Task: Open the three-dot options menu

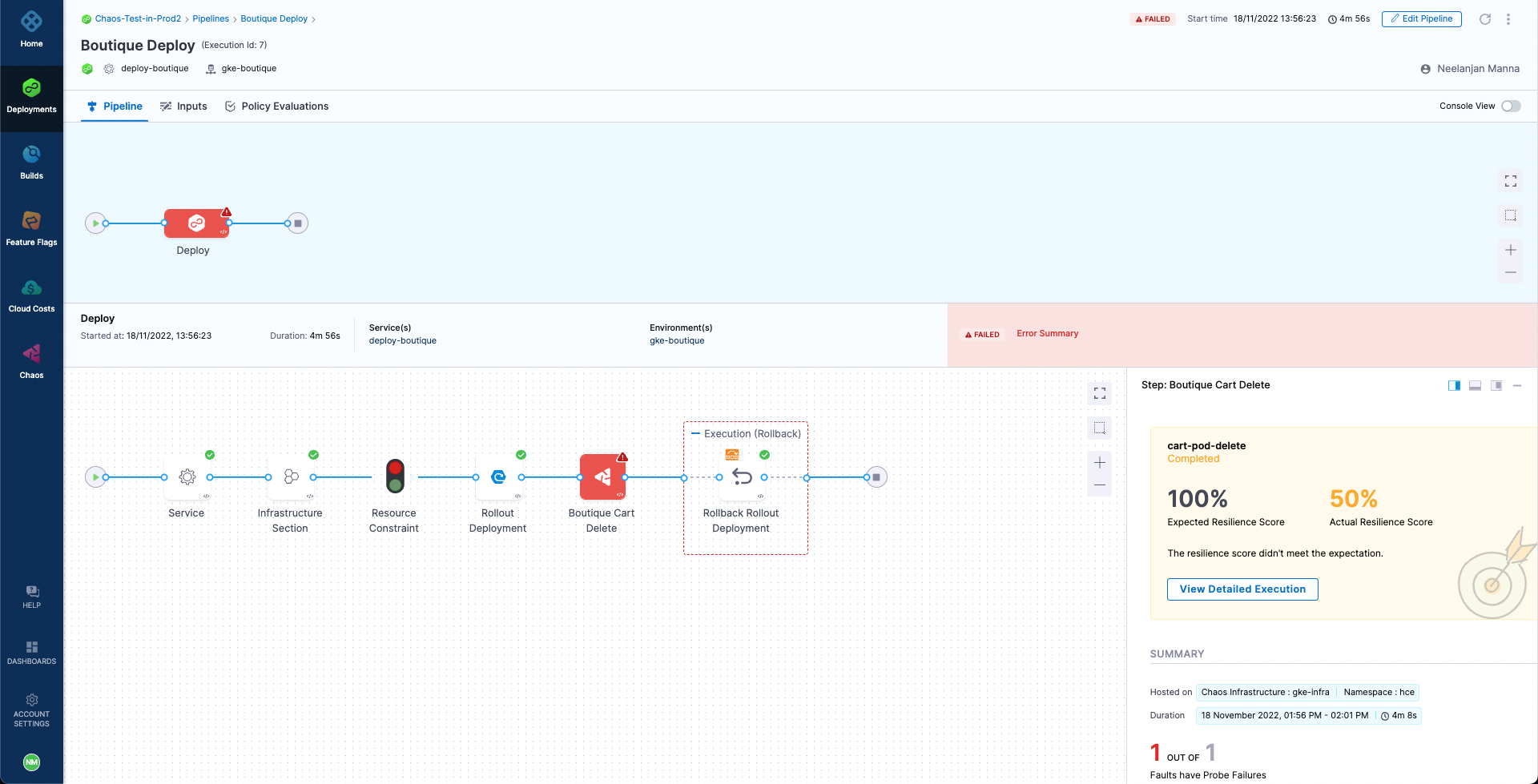Action: pos(1509,18)
